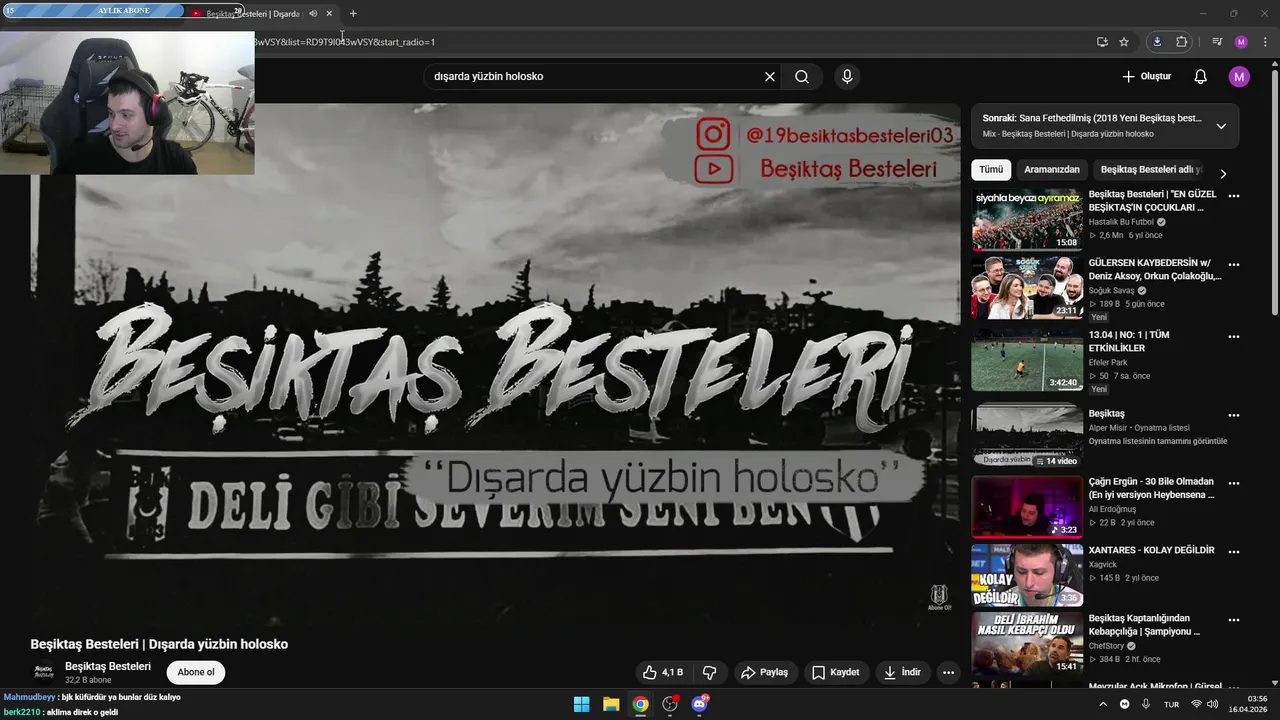Click the magnifier search button
The width and height of the screenshot is (1280, 720).
(802, 76)
